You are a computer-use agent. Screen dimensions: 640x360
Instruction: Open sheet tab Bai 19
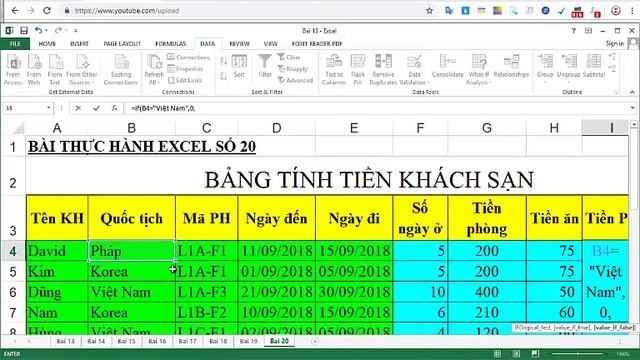[x=249, y=341]
